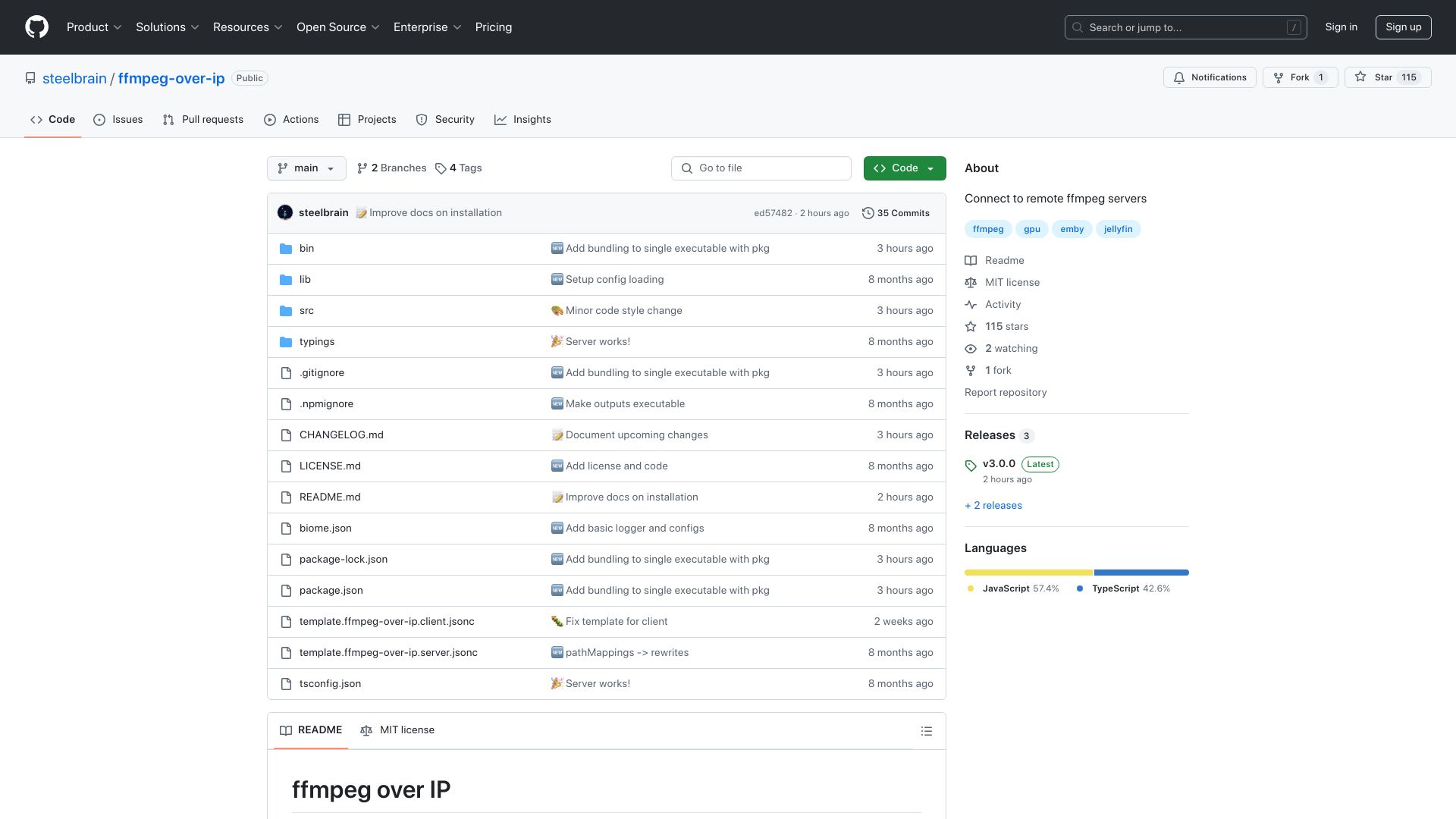The height and width of the screenshot is (819, 1456).
Task: View the 115 stars stargazers link
Action: [1006, 327]
